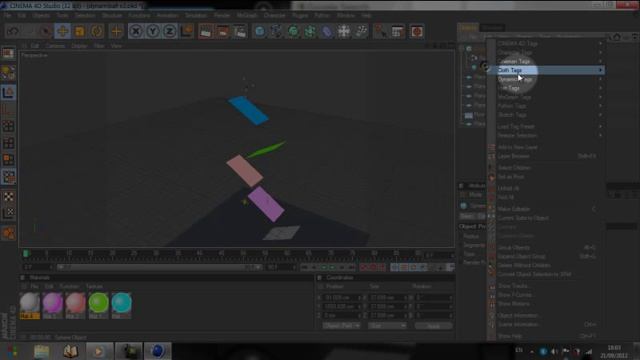Viewport: 640px width, 360px height.
Task: Click the green timeline current-frame marker
Action: pyautogui.click(x=26, y=253)
